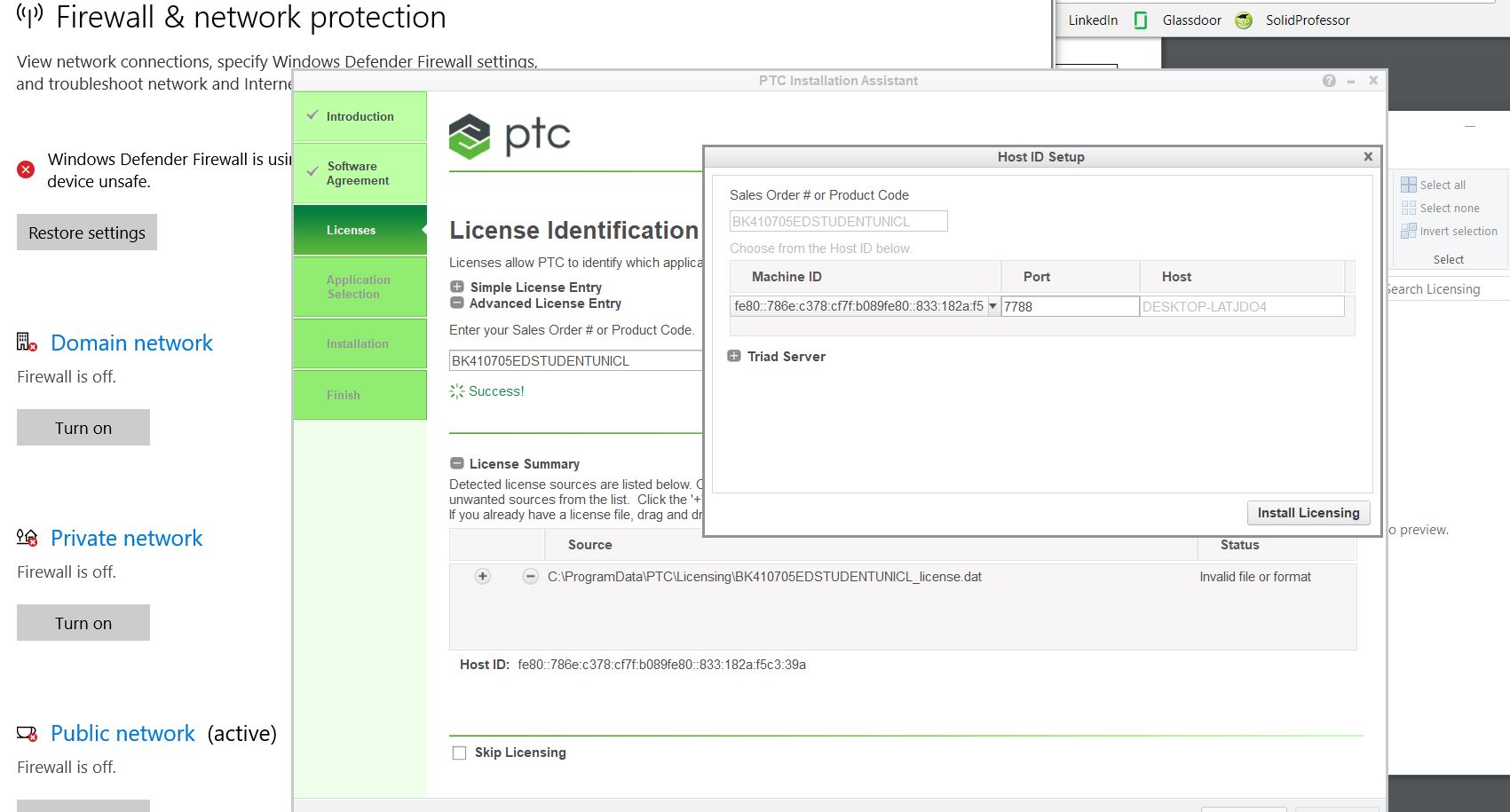The height and width of the screenshot is (812, 1510).
Task: Tick the Skip Licensing checkbox
Action: click(x=459, y=753)
